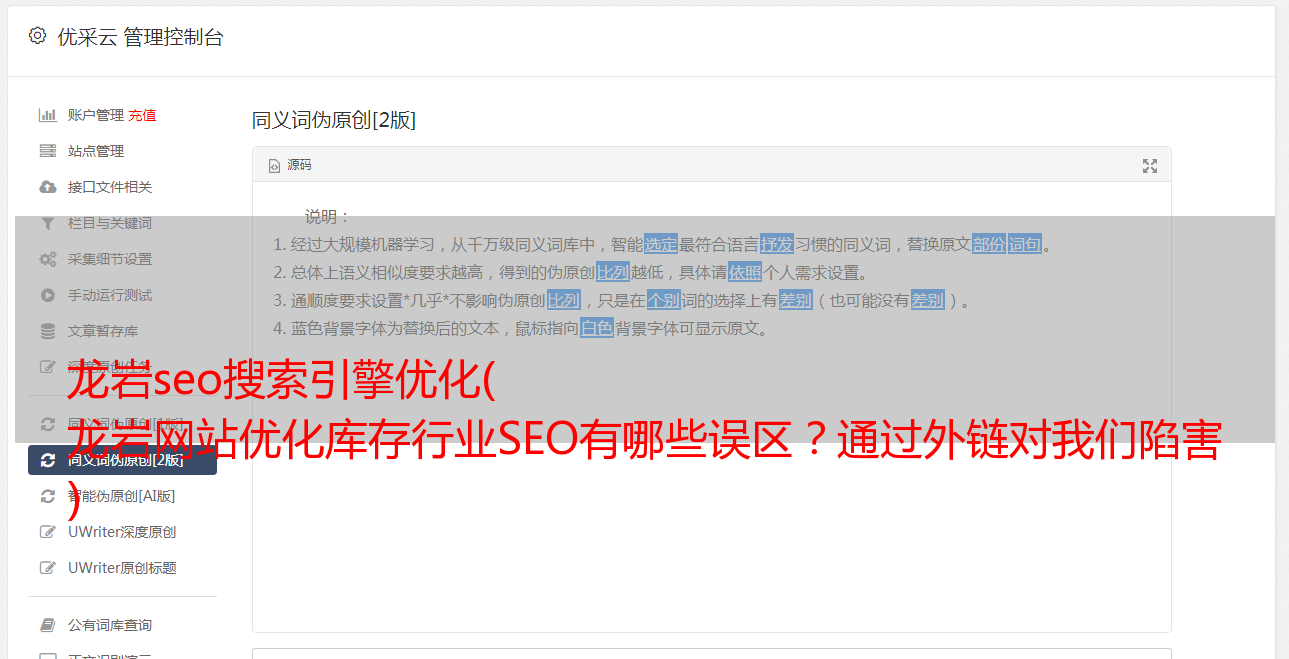Click the cloud upload icon for 接口文件相关
The height and width of the screenshot is (659, 1289).
[x=47, y=187]
